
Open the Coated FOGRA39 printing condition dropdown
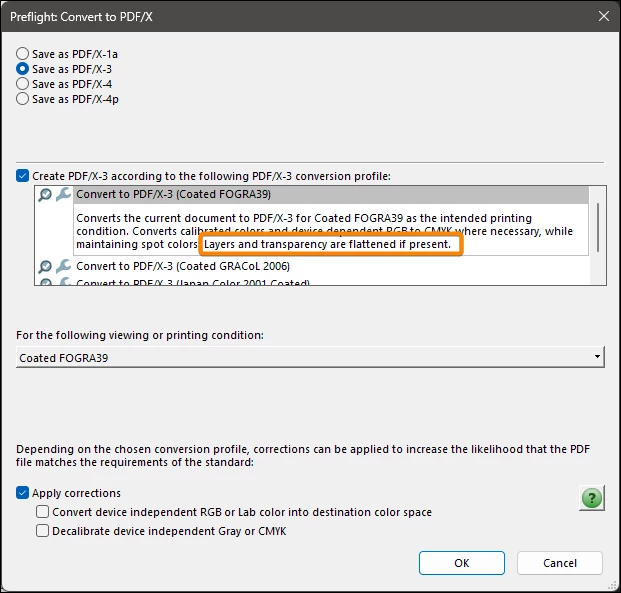[x=310, y=357]
